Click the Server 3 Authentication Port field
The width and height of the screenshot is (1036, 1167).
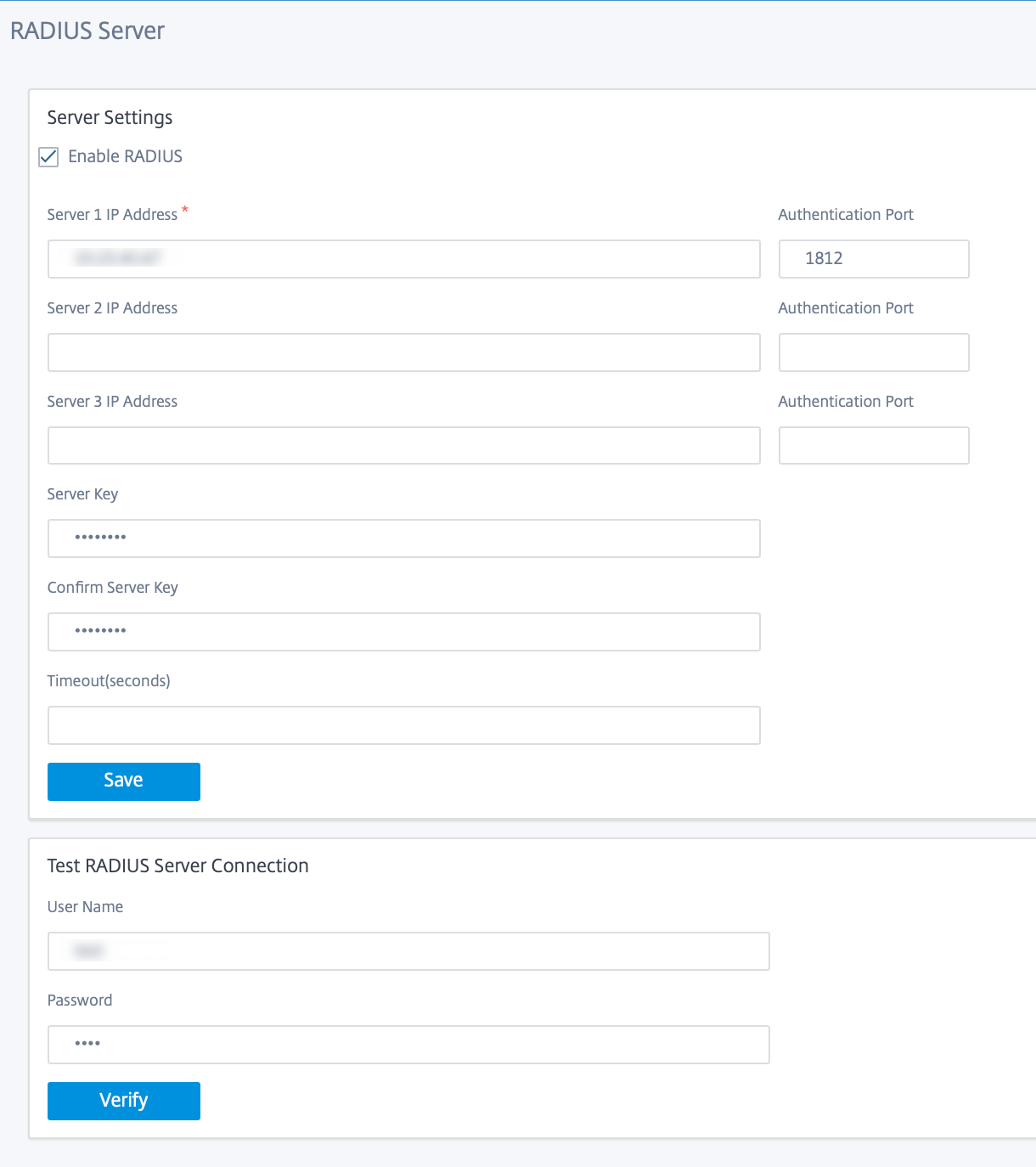tap(874, 446)
